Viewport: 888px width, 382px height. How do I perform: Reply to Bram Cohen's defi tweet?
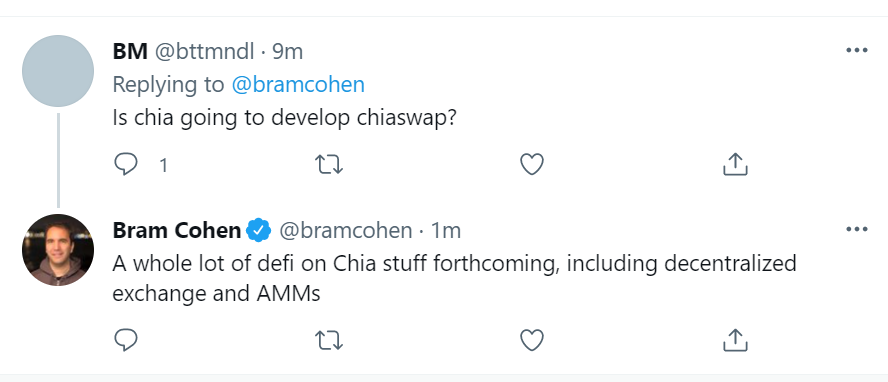pos(126,340)
